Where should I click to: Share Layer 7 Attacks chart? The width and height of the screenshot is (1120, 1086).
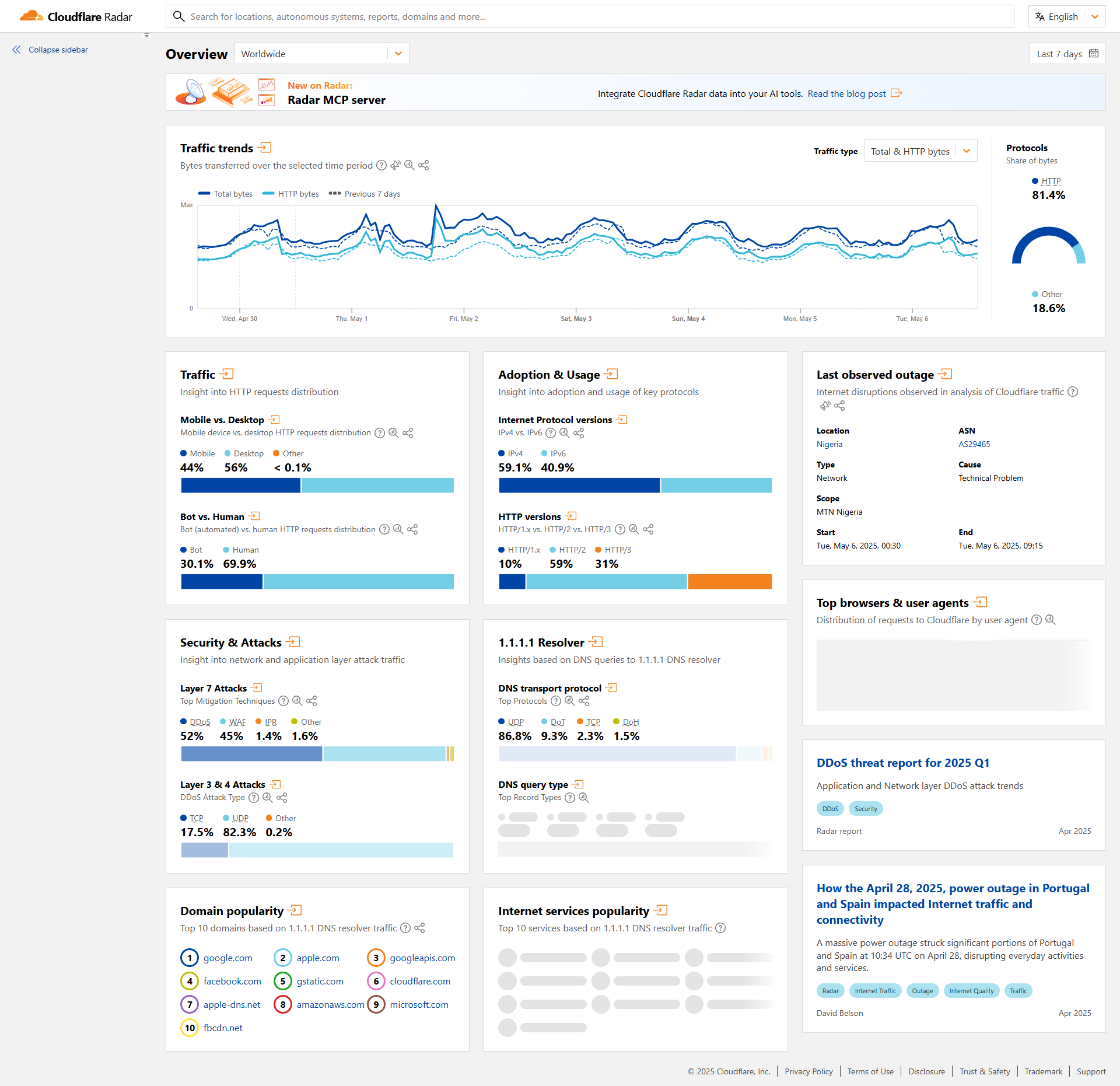coord(311,701)
